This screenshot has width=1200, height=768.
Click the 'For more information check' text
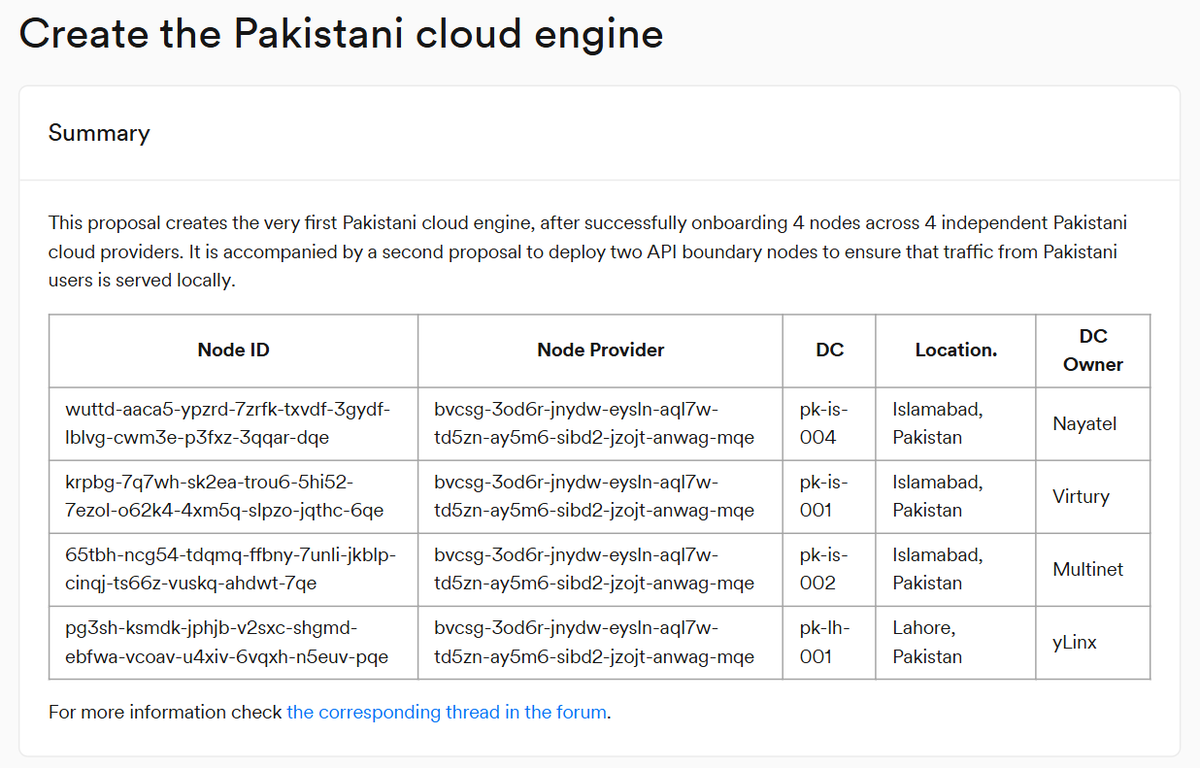coord(165,712)
